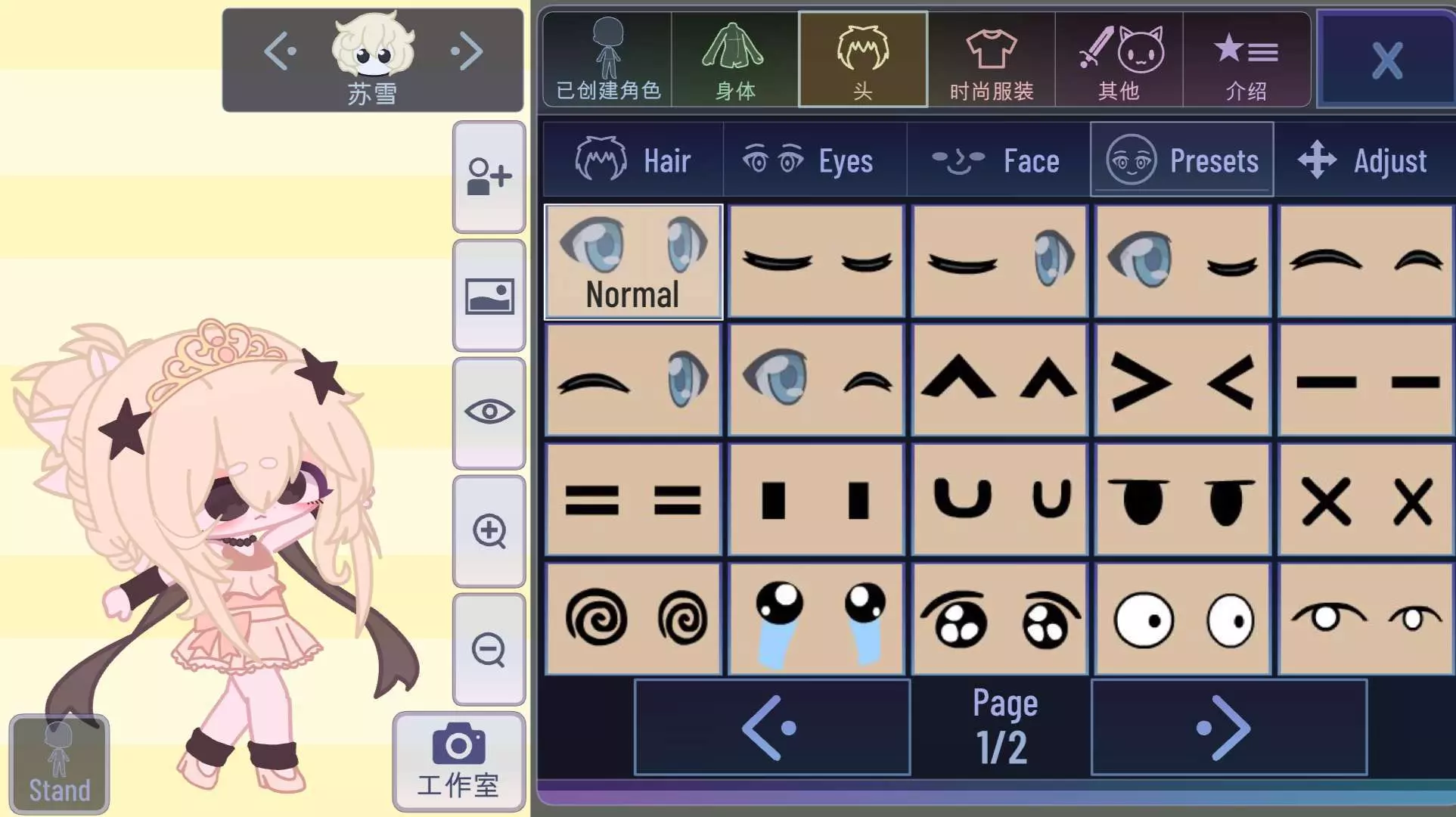Go to next presets page
Image resolution: width=1456 pixels, height=817 pixels.
tap(1228, 728)
